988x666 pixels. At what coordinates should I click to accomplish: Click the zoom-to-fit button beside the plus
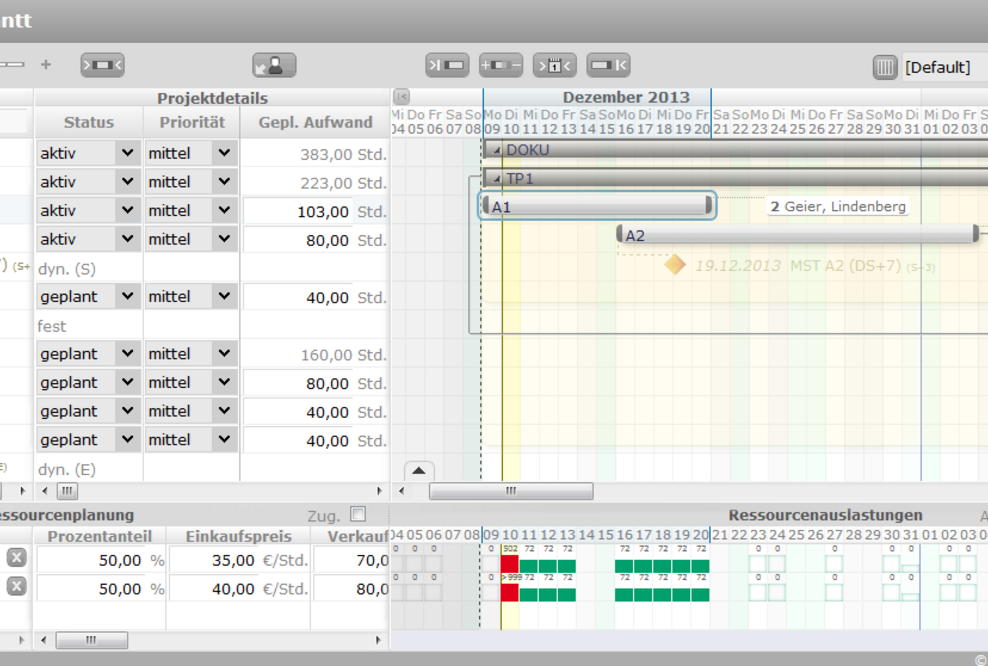102,66
